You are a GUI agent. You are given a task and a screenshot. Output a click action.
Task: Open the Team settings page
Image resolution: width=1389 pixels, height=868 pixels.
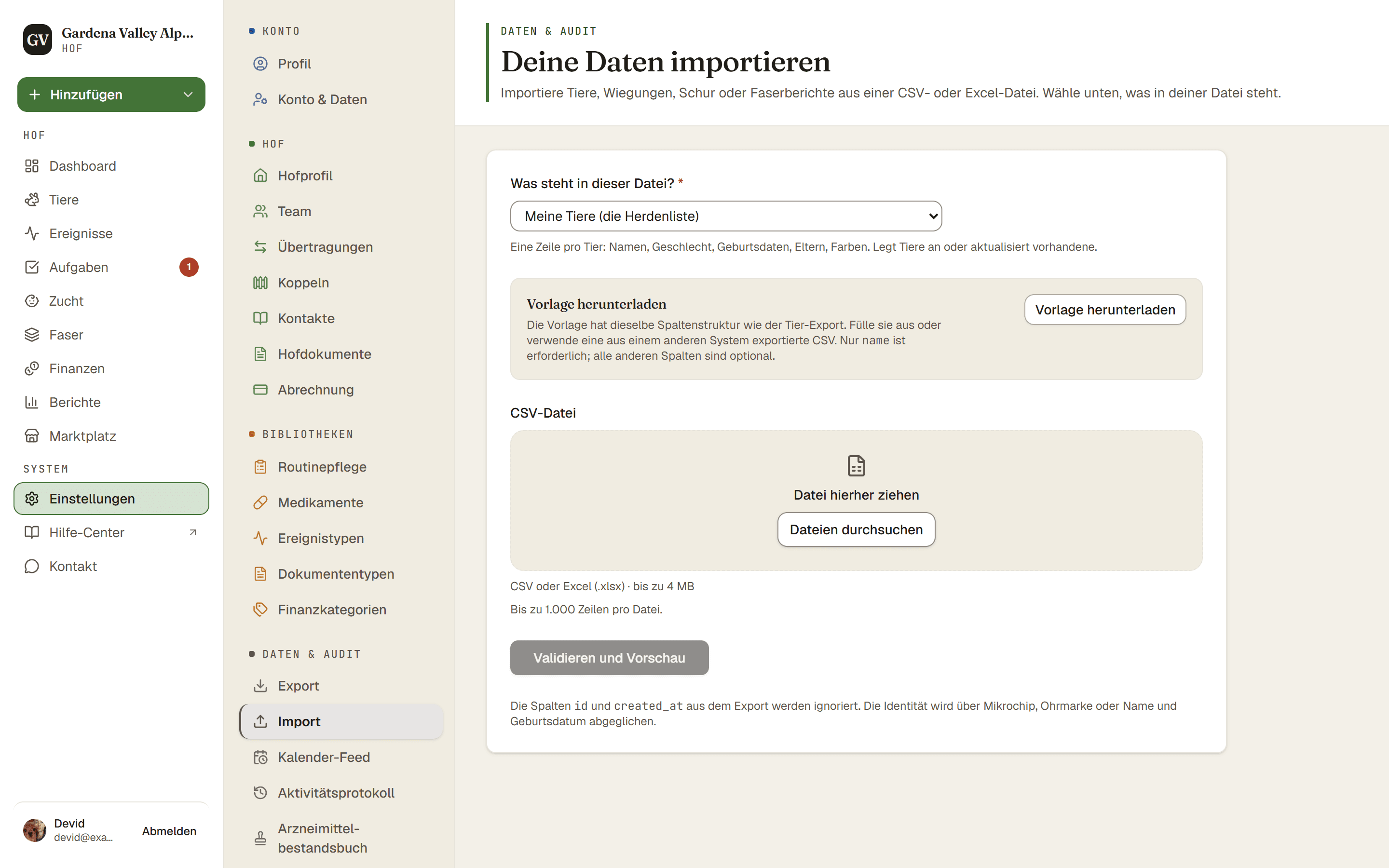point(341,211)
